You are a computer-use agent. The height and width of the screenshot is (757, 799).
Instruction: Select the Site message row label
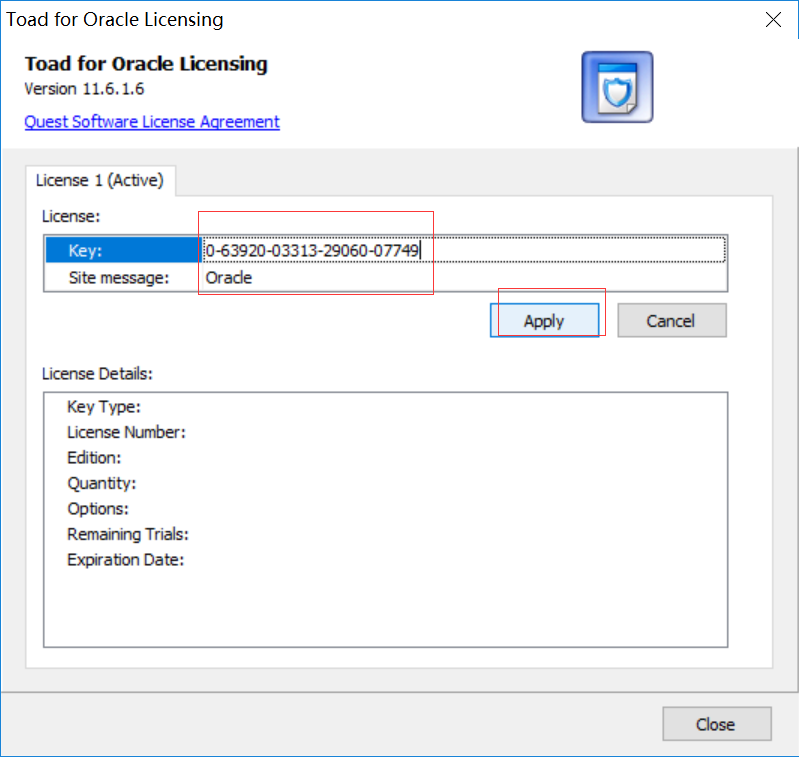[119, 278]
